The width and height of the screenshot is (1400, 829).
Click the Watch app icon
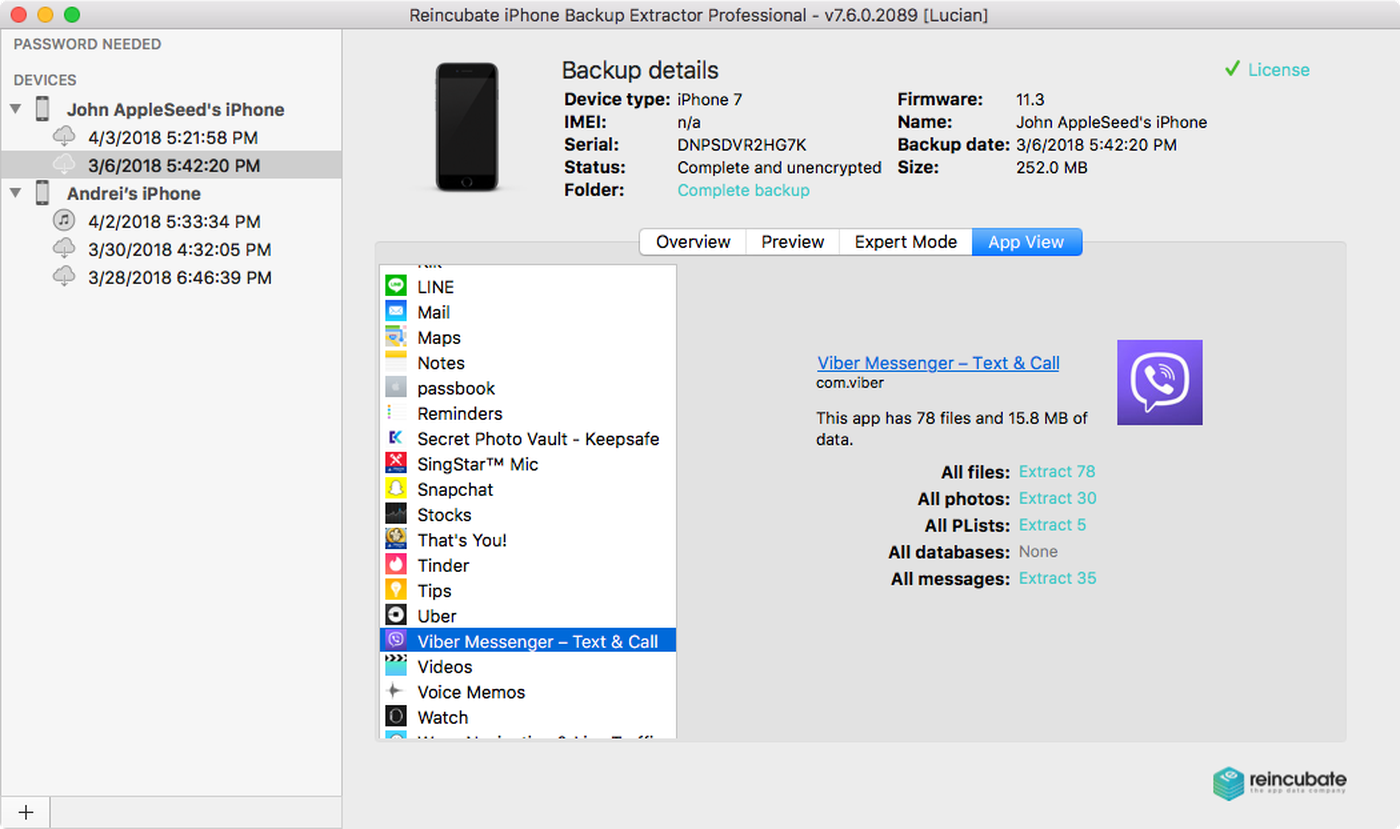point(396,717)
